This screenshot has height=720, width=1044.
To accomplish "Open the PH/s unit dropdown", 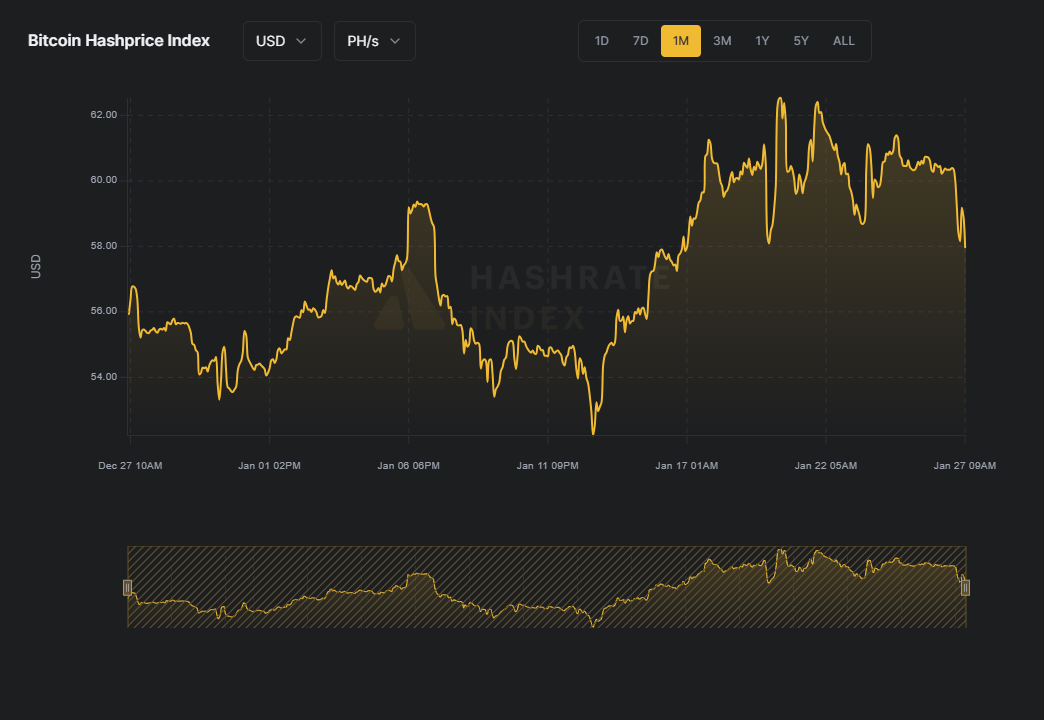I will coord(374,41).
